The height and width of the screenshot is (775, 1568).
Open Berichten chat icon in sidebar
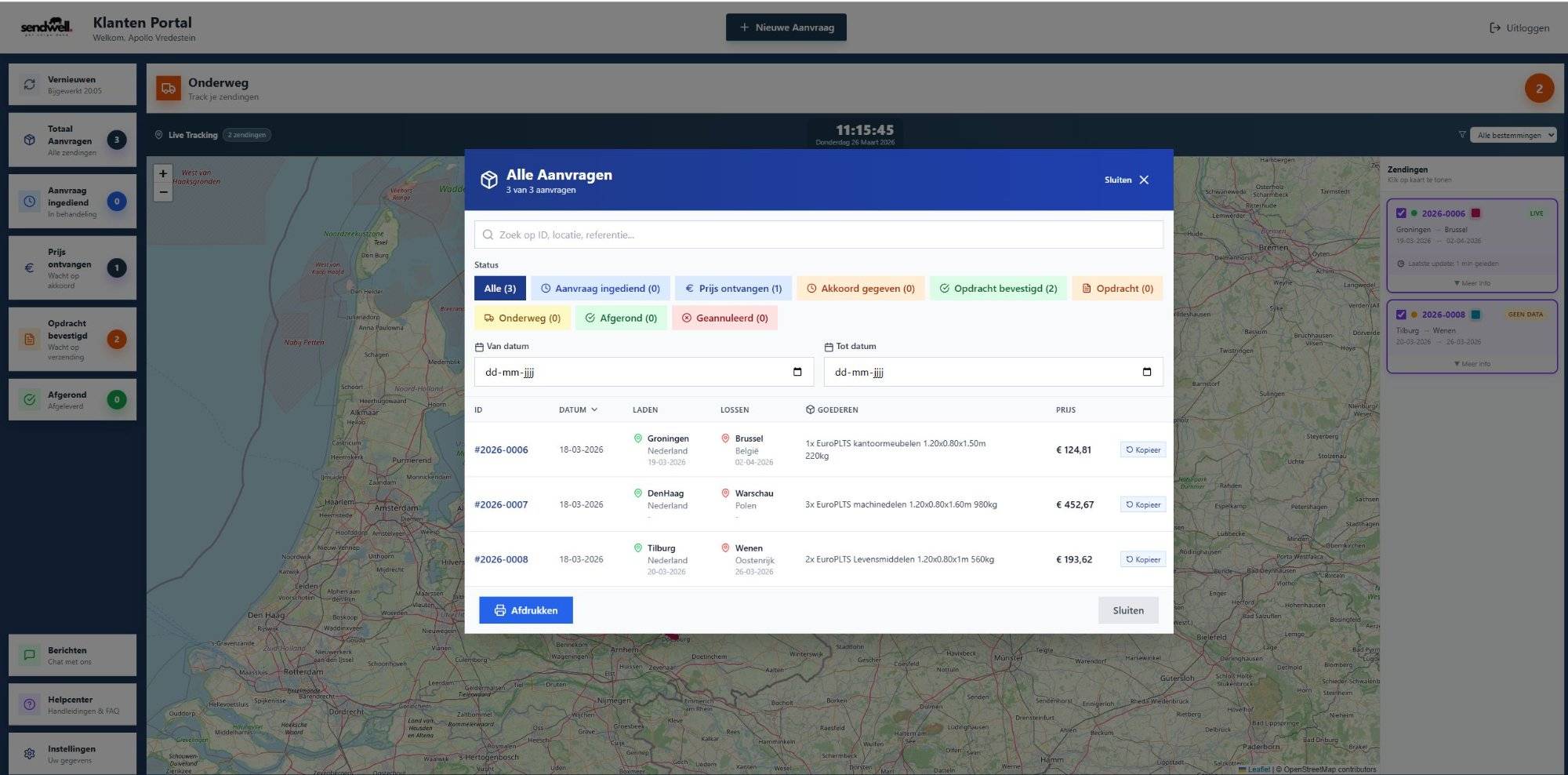tap(30, 655)
